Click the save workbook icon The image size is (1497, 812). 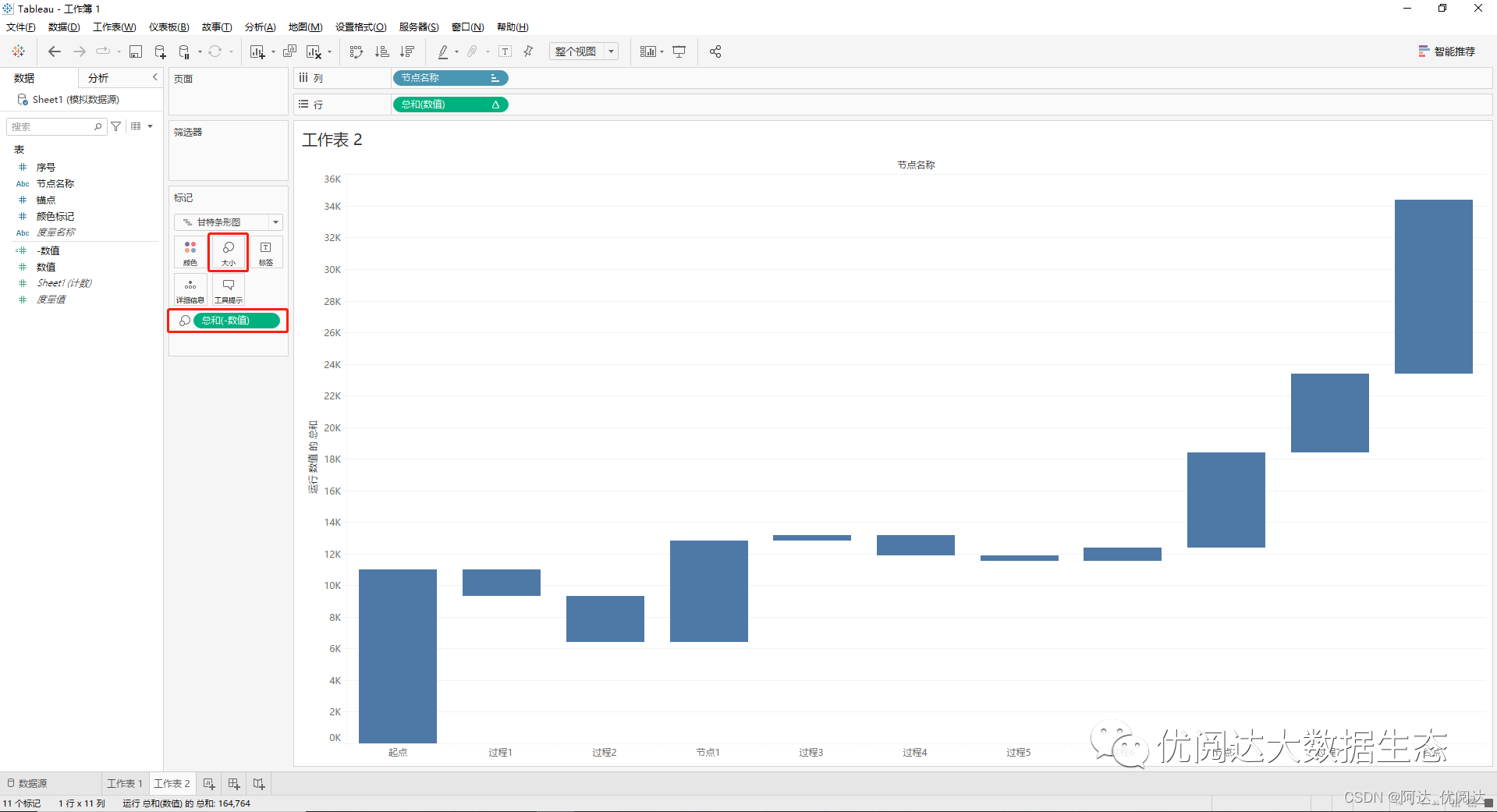point(136,51)
